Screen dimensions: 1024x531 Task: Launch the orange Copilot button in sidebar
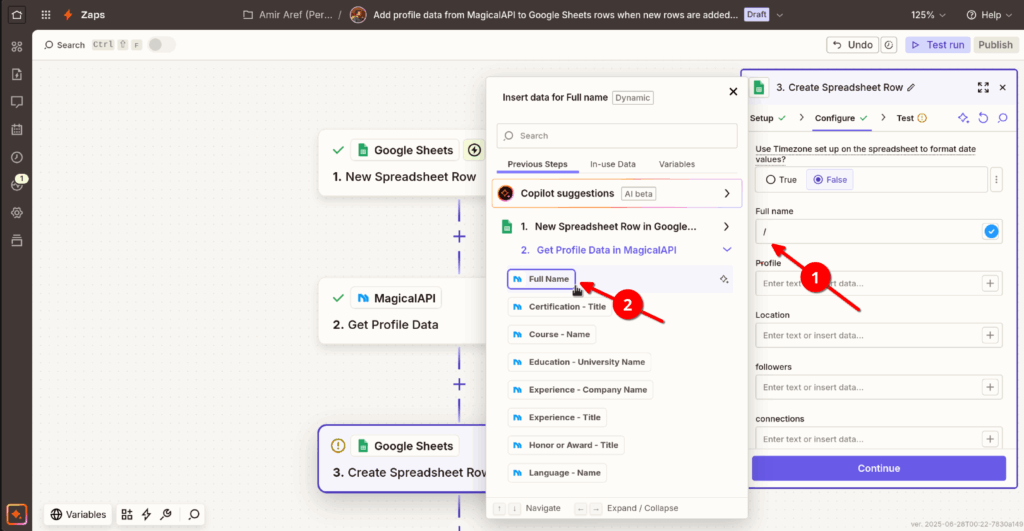click(x=17, y=515)
